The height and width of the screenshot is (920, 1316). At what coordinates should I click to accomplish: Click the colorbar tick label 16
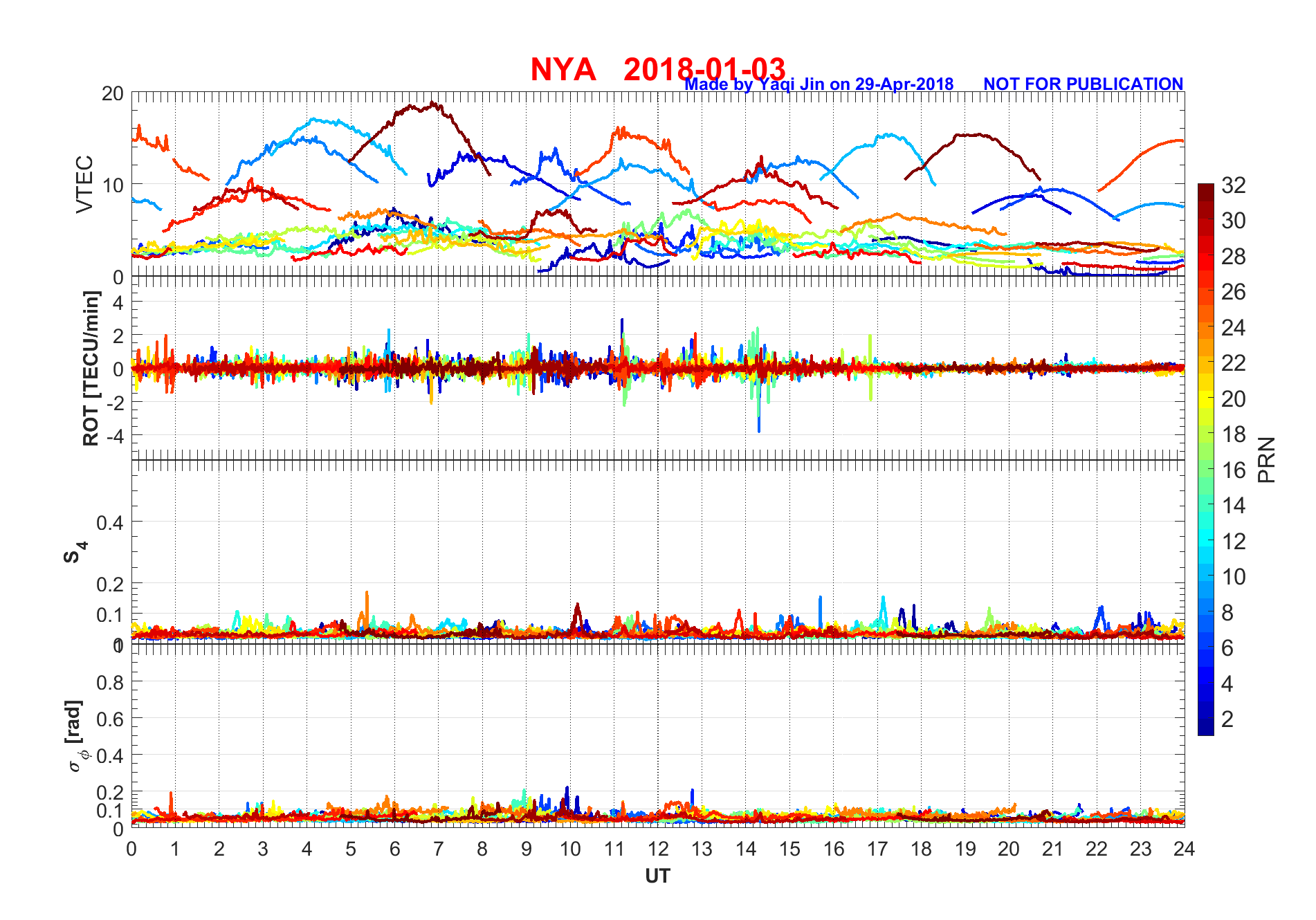(1233, 470)
